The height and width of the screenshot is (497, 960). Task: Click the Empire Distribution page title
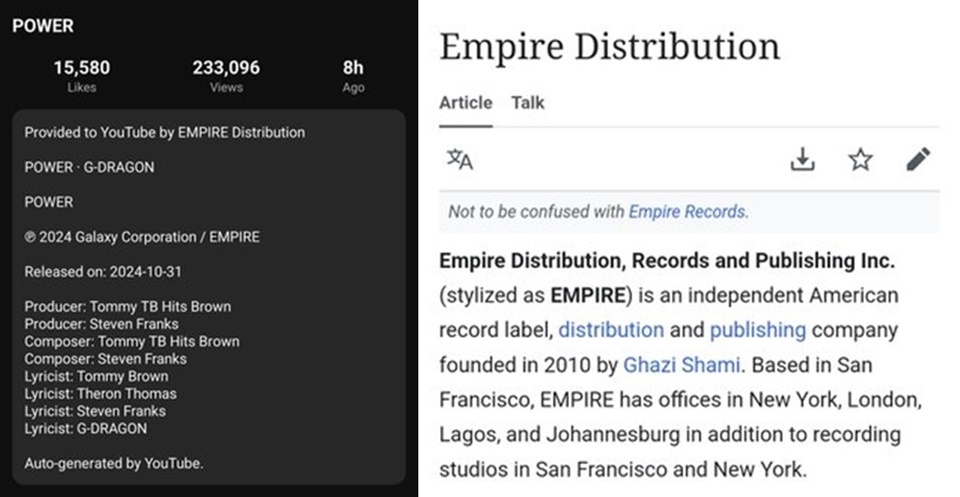pos(610,47)
